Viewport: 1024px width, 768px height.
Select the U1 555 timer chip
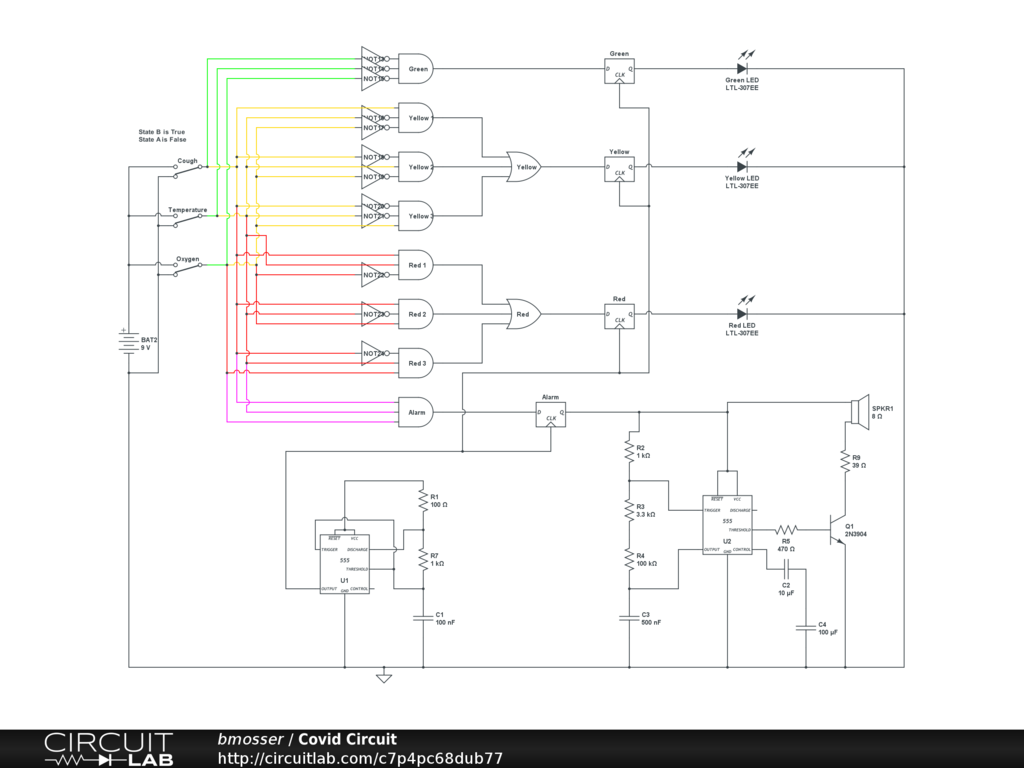(344, 565)
